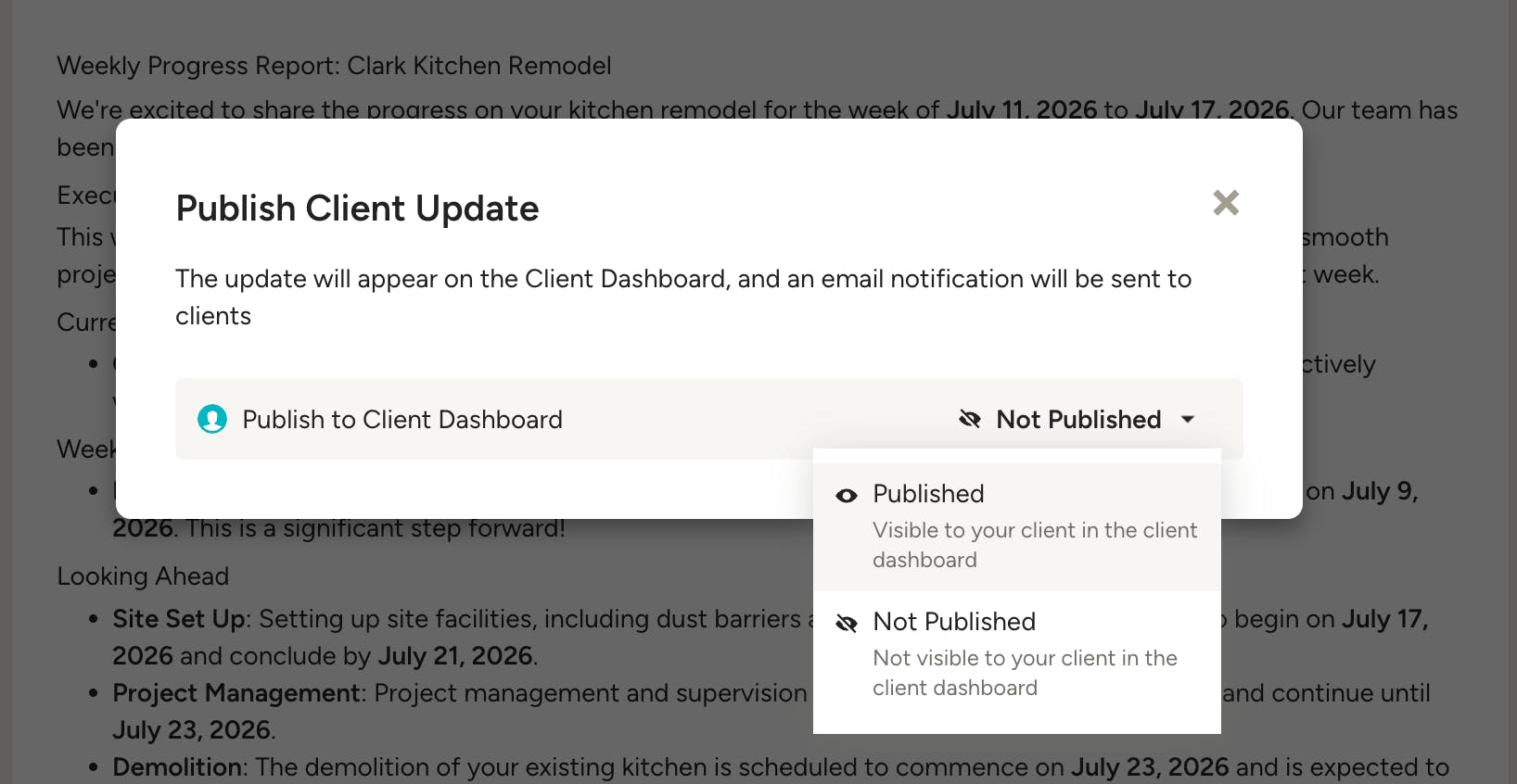Click the caret arrow next to Not Published

tap(1188, 420)
